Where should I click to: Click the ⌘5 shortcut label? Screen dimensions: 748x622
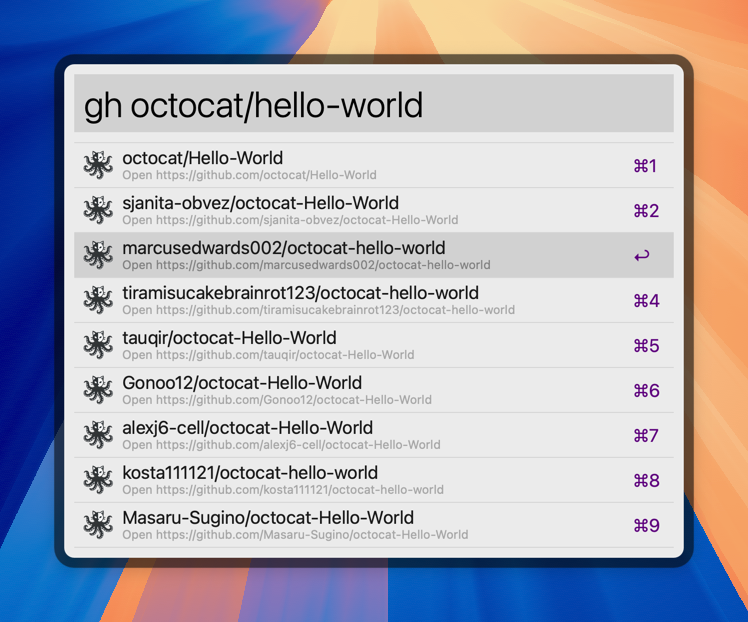[x=646, y=346]
